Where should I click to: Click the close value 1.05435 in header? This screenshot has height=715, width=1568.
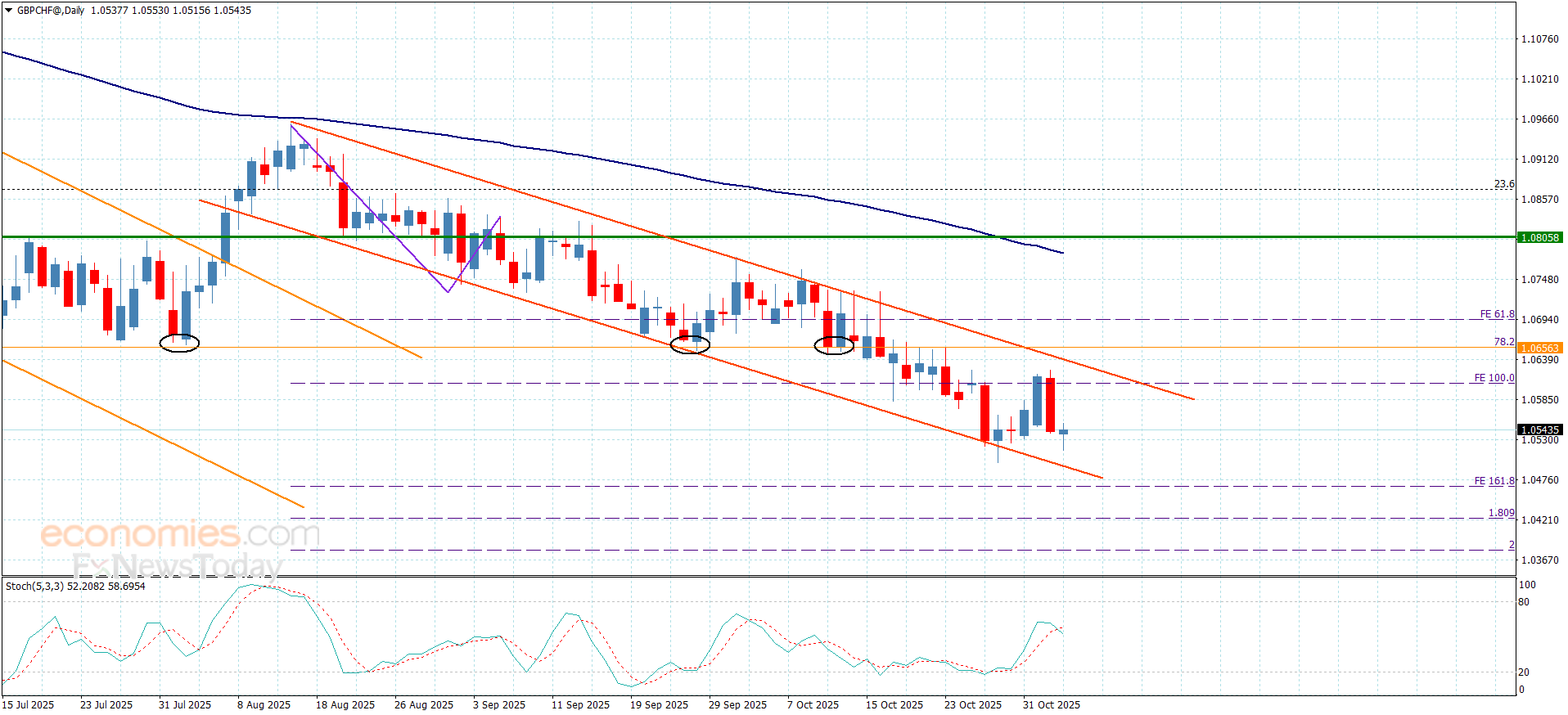(x=232, y=11)
